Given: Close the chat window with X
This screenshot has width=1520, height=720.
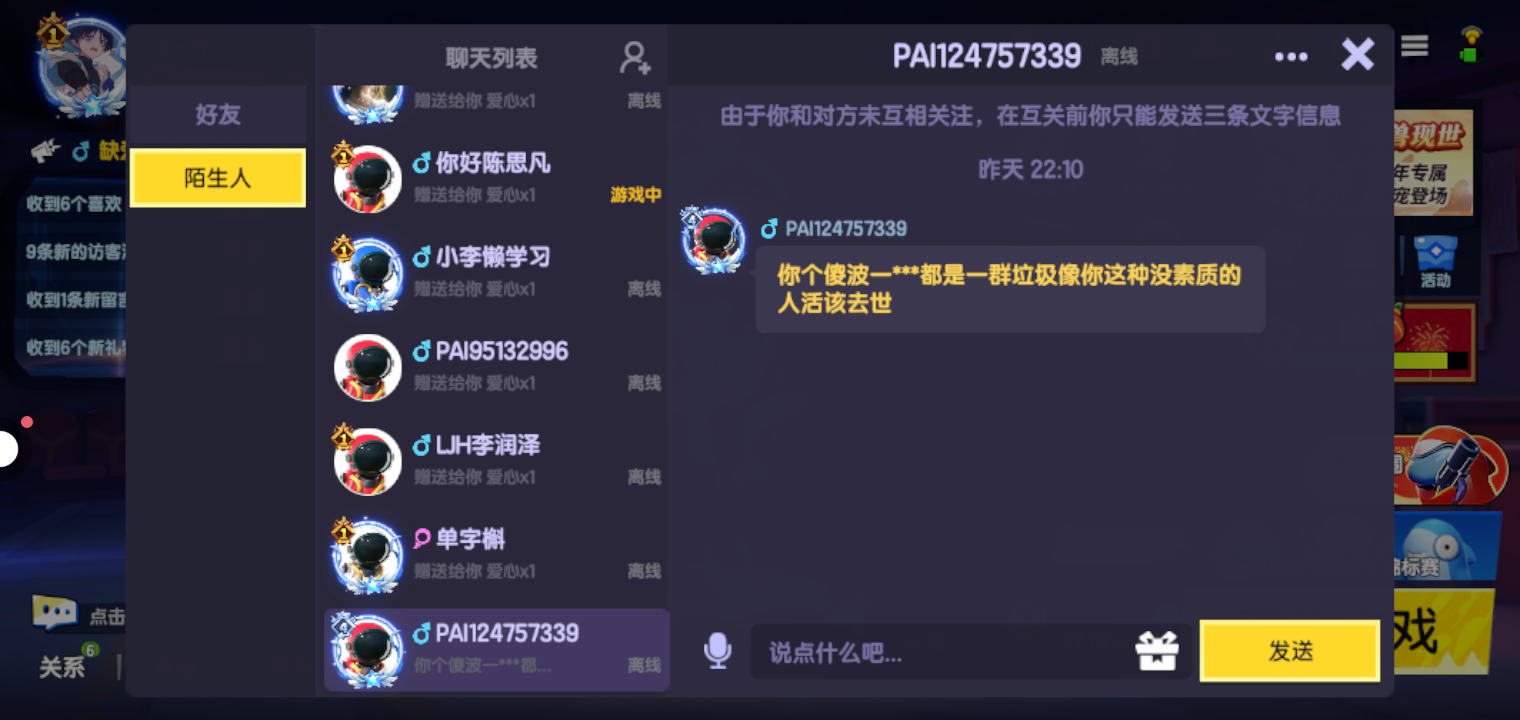Looking at the screenshot, I should [x=1357, y=54].
